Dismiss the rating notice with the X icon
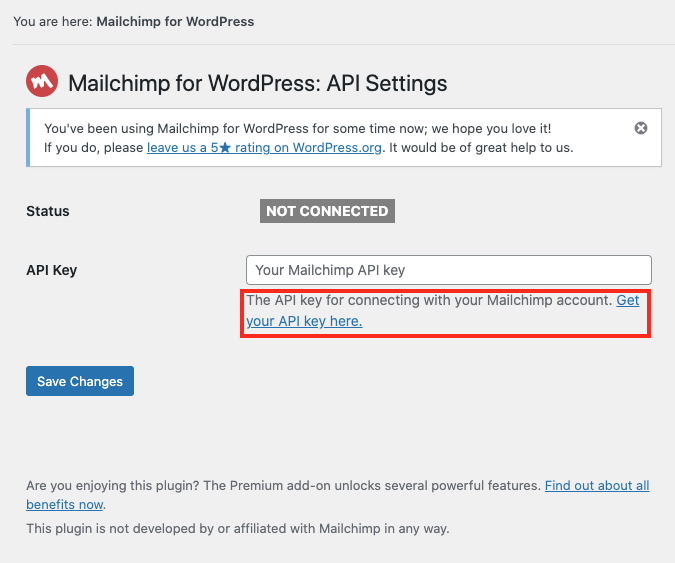The image size is (675, 563). [641, 128]
